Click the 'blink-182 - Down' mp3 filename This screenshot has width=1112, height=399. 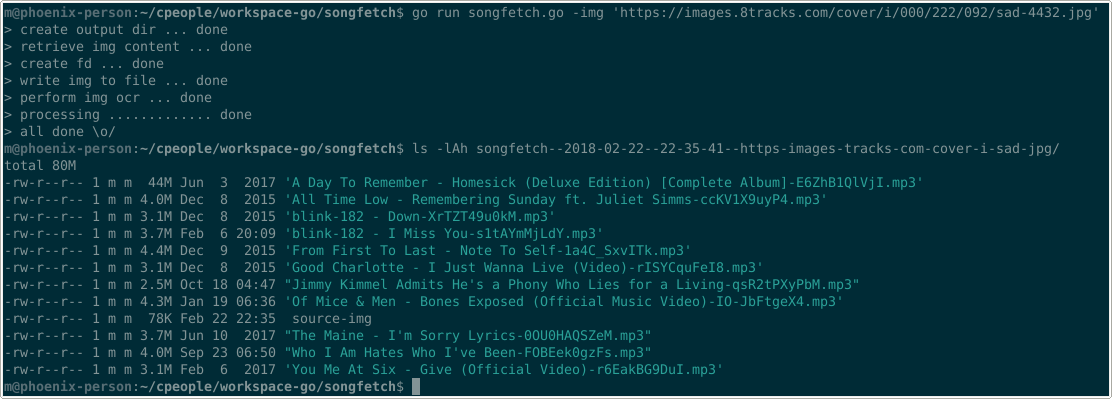click(x=419, y=217)
